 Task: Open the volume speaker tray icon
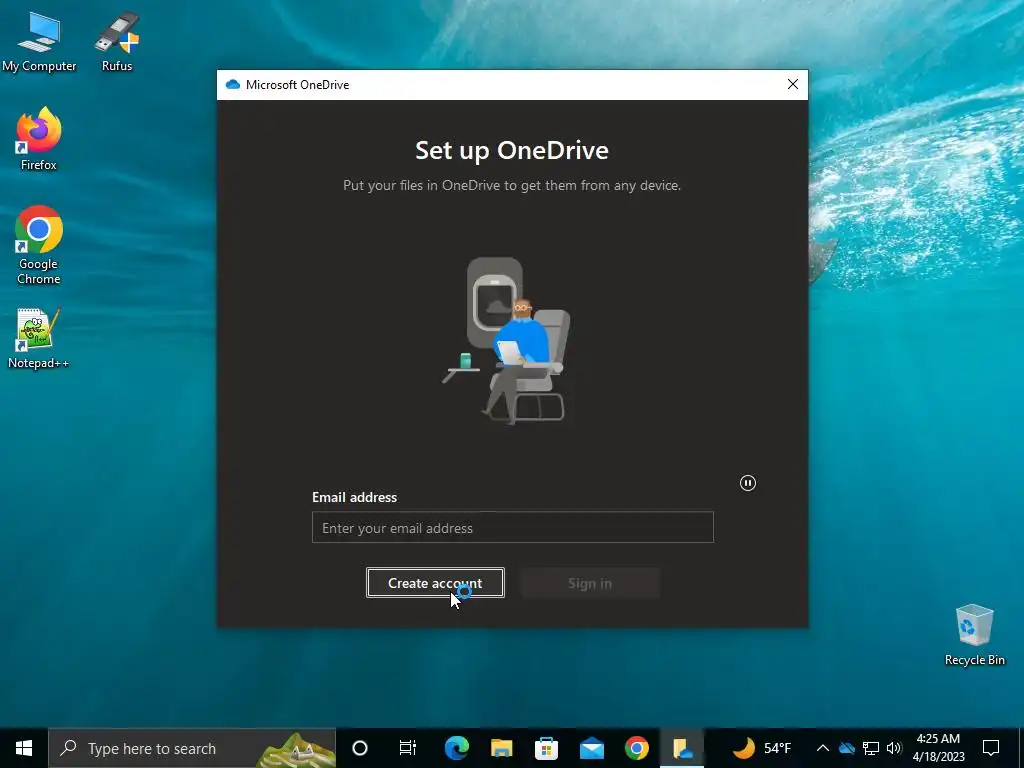click(x=894, y=748)
